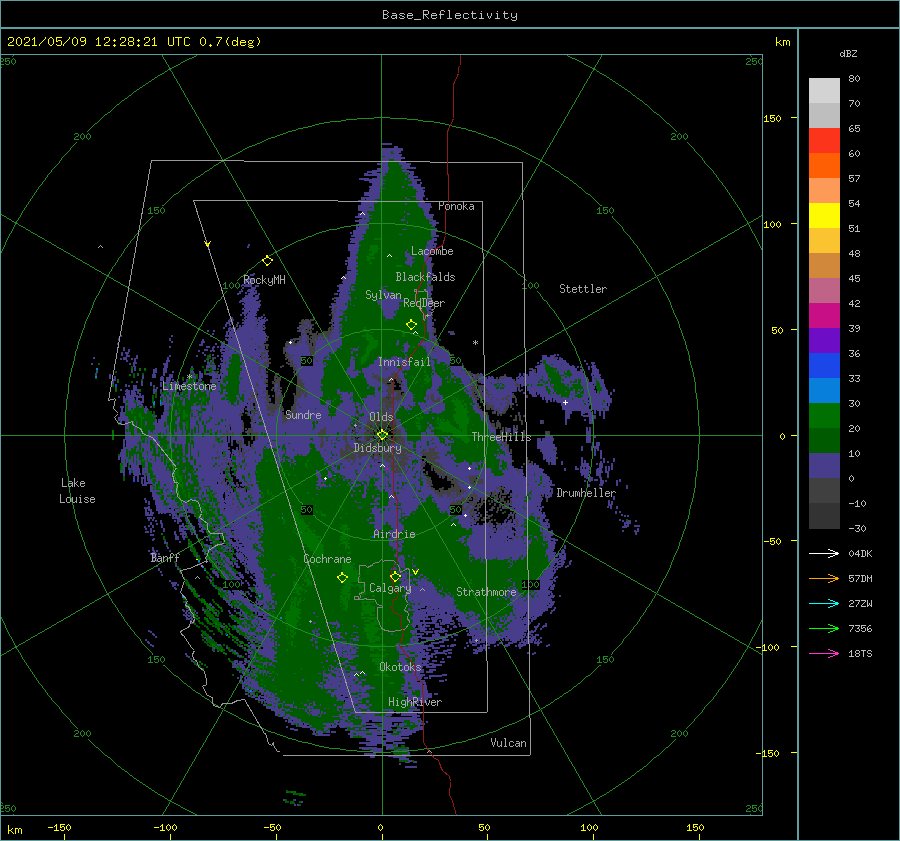Select the yellow diamond marker above RockyMH
Viewport: 900px width, 841px height.
267,261
